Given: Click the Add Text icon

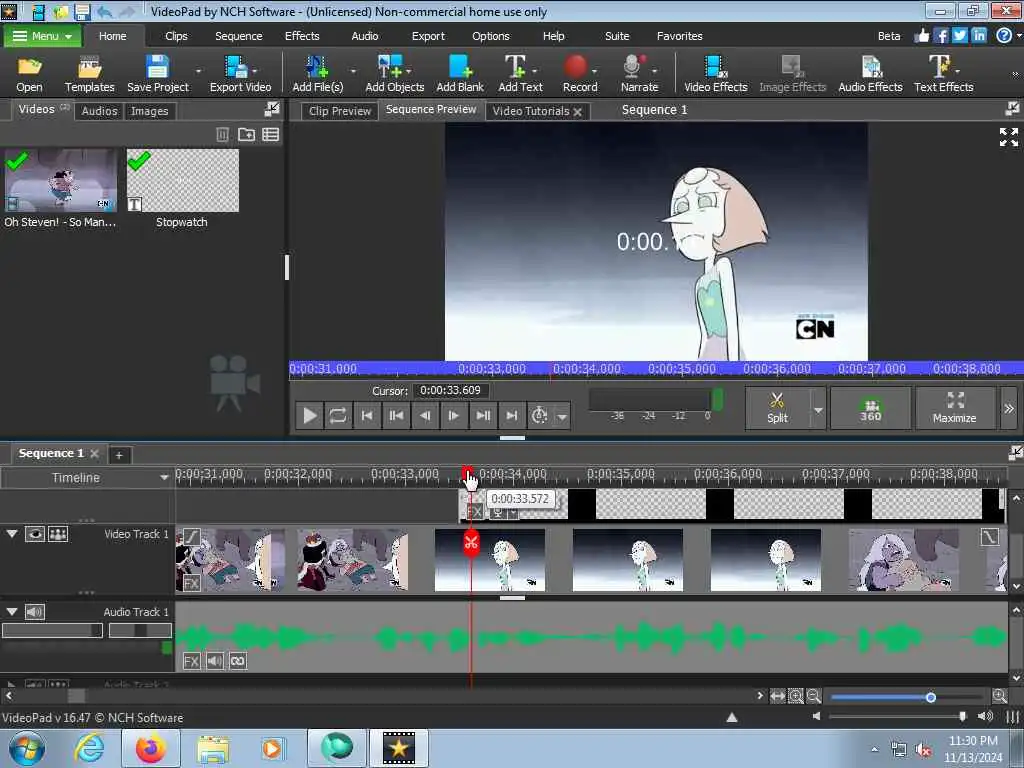Looking at the screenshot, I should tap(520, 73).
